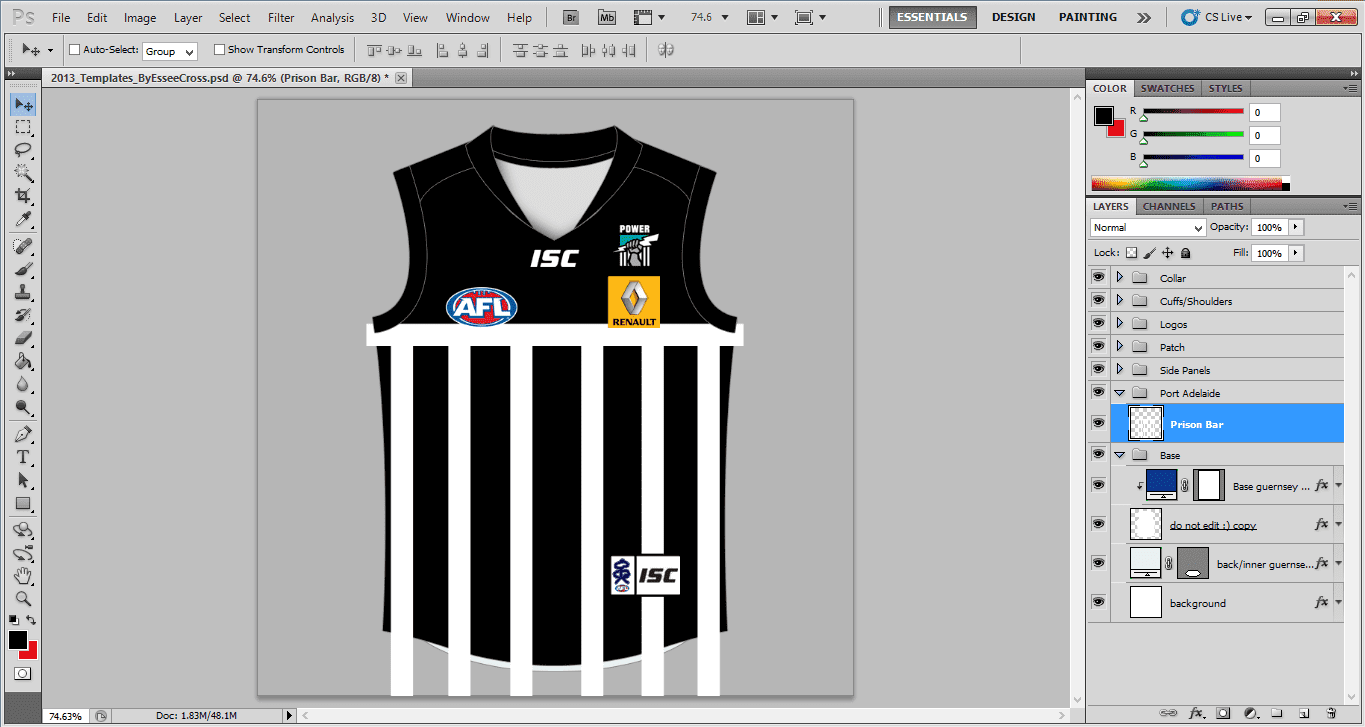Screen dimensions: 1365x727
Task: Collapse the Port Adelaide layer group
Action: point(1119,393)
